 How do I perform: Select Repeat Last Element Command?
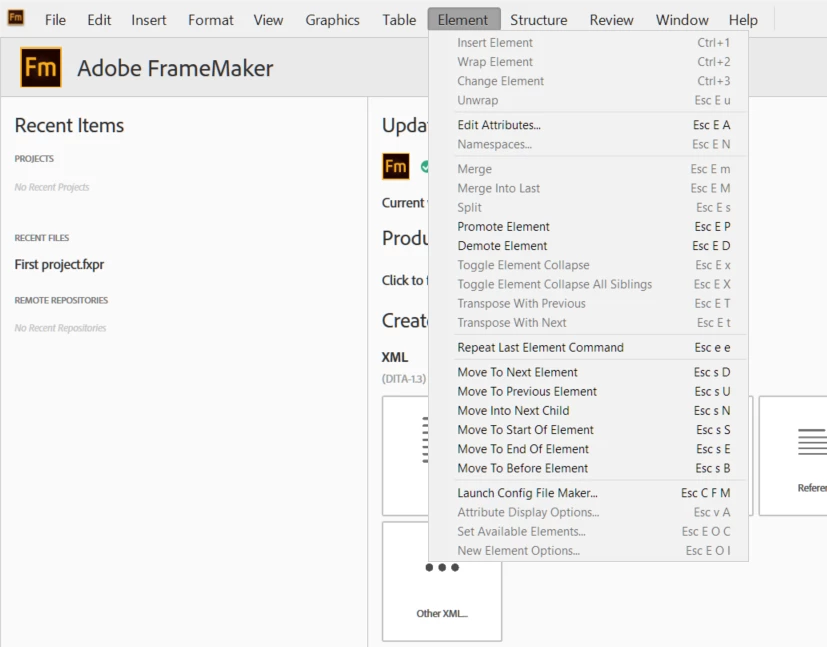589,347
